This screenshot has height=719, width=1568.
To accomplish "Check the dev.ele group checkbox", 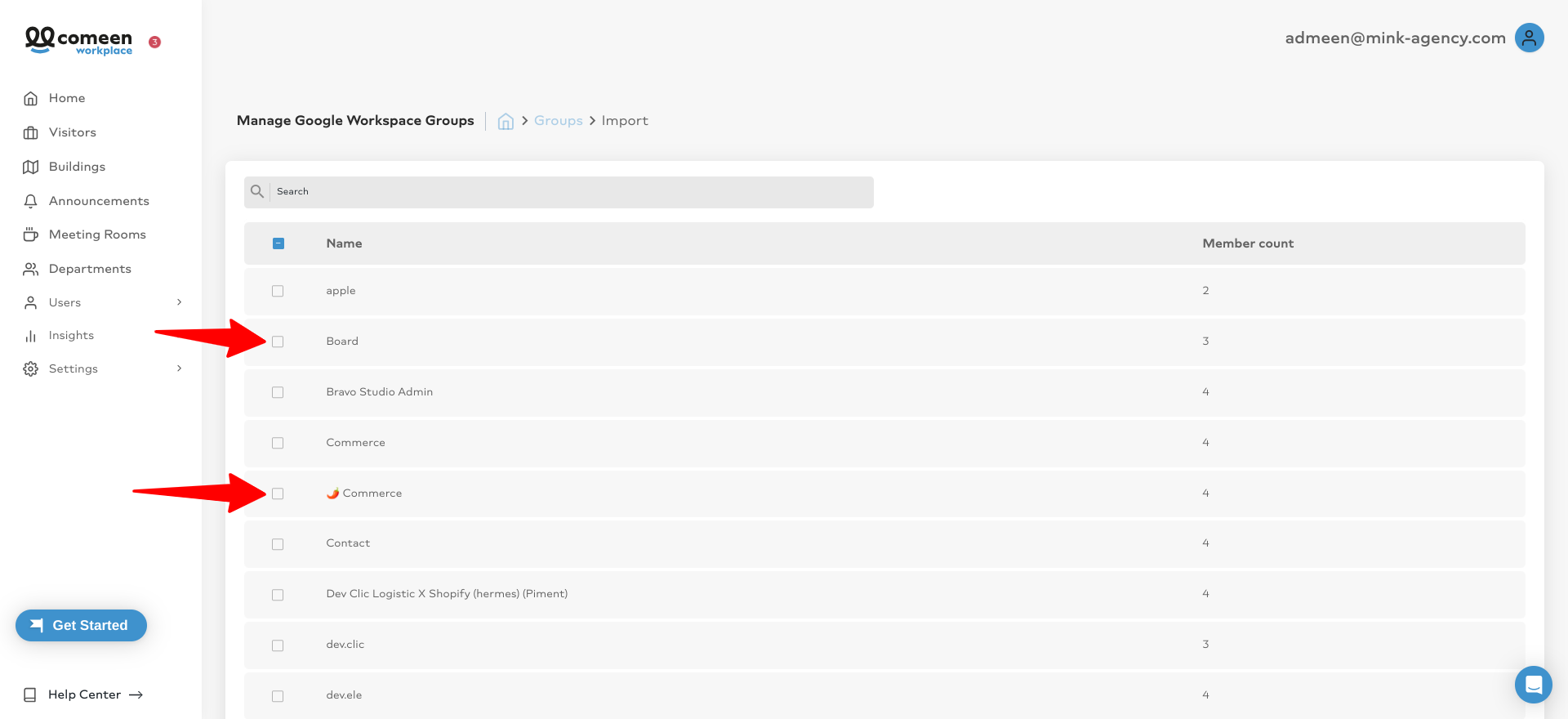I will (278, 696).
